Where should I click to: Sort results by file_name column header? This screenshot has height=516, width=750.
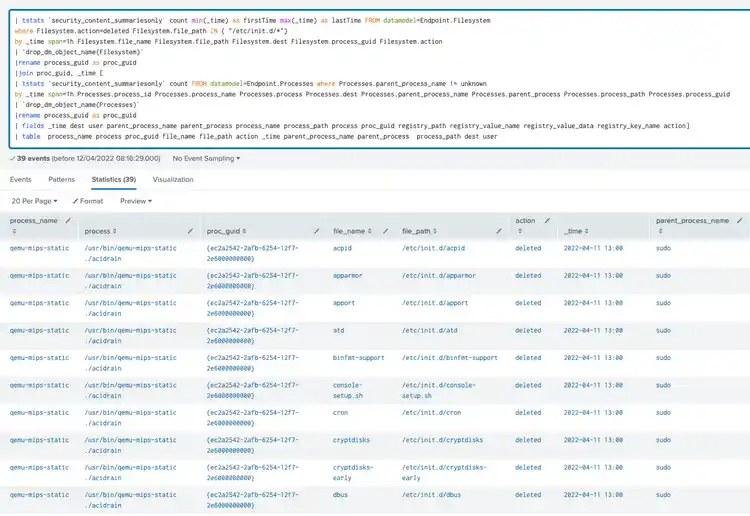pyautogui.click(x=348, y=230)
